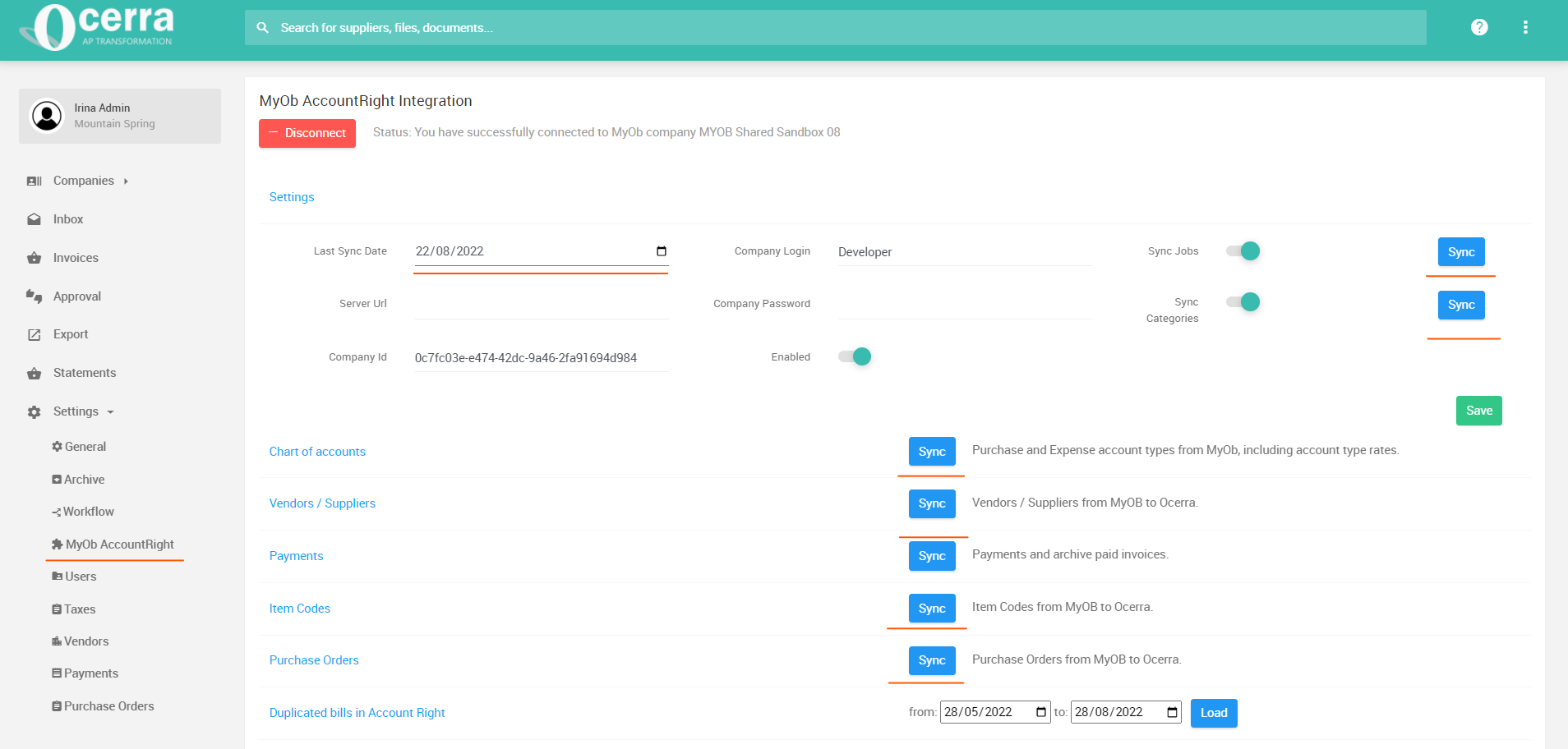This screenshot has height=749, width=1568.
Task: Click the Load button for duplicated bills
Action: tap(1214, 713)
